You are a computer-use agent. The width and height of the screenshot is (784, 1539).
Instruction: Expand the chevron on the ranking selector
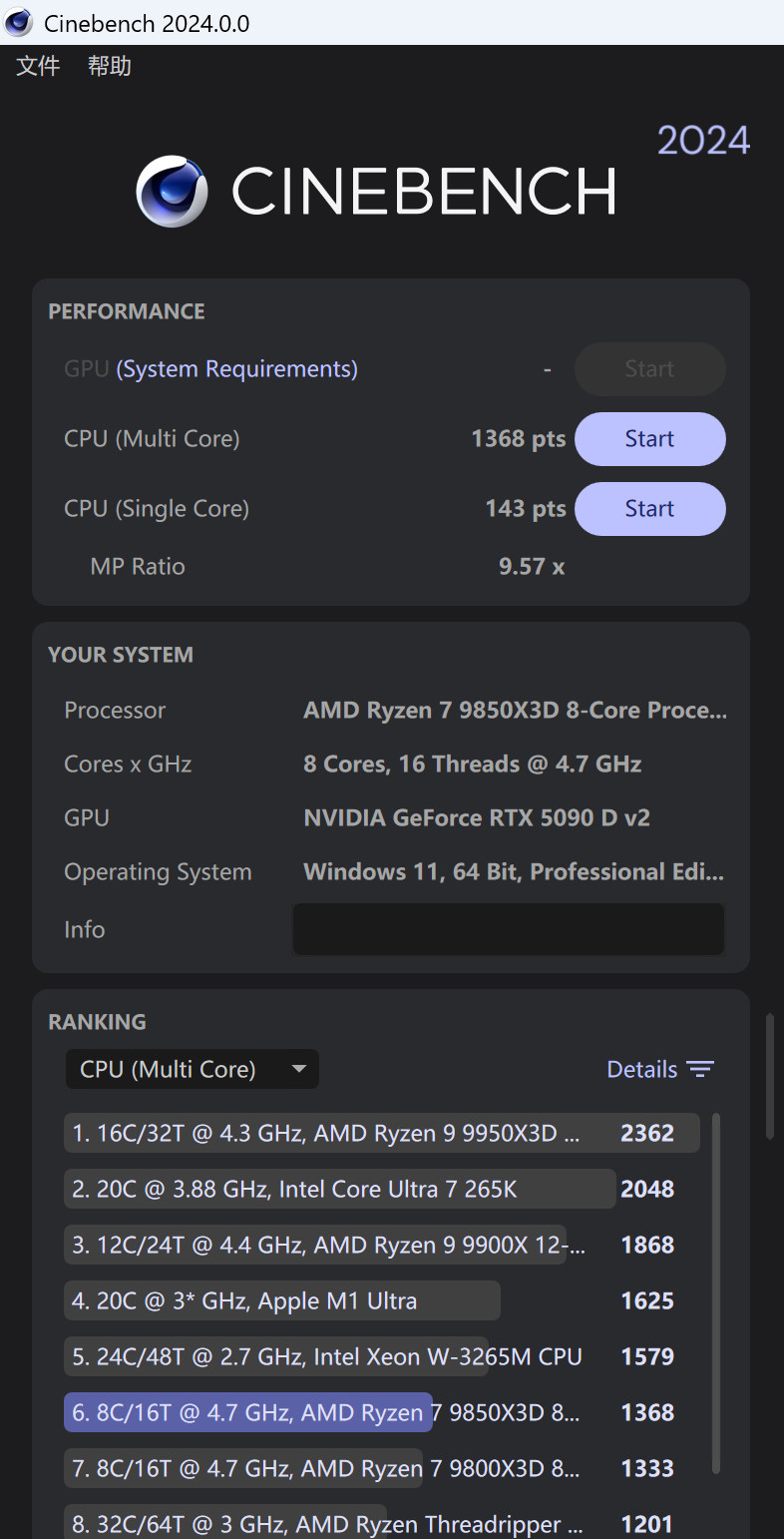click(x=299, y=1069)
